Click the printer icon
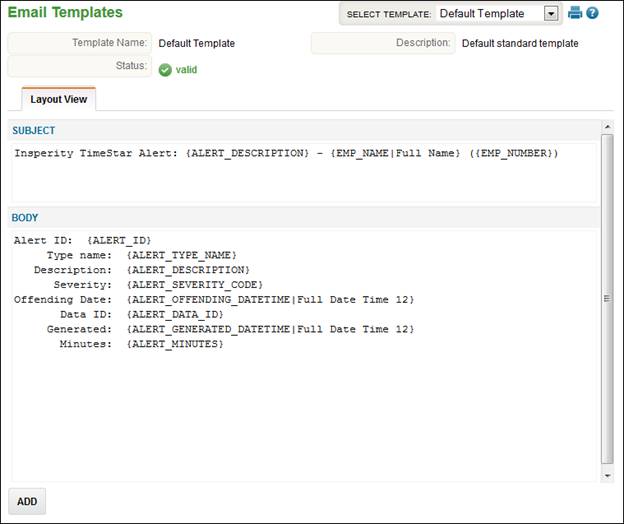This screenshot has height=524, width=624. [x=575, y=13]
